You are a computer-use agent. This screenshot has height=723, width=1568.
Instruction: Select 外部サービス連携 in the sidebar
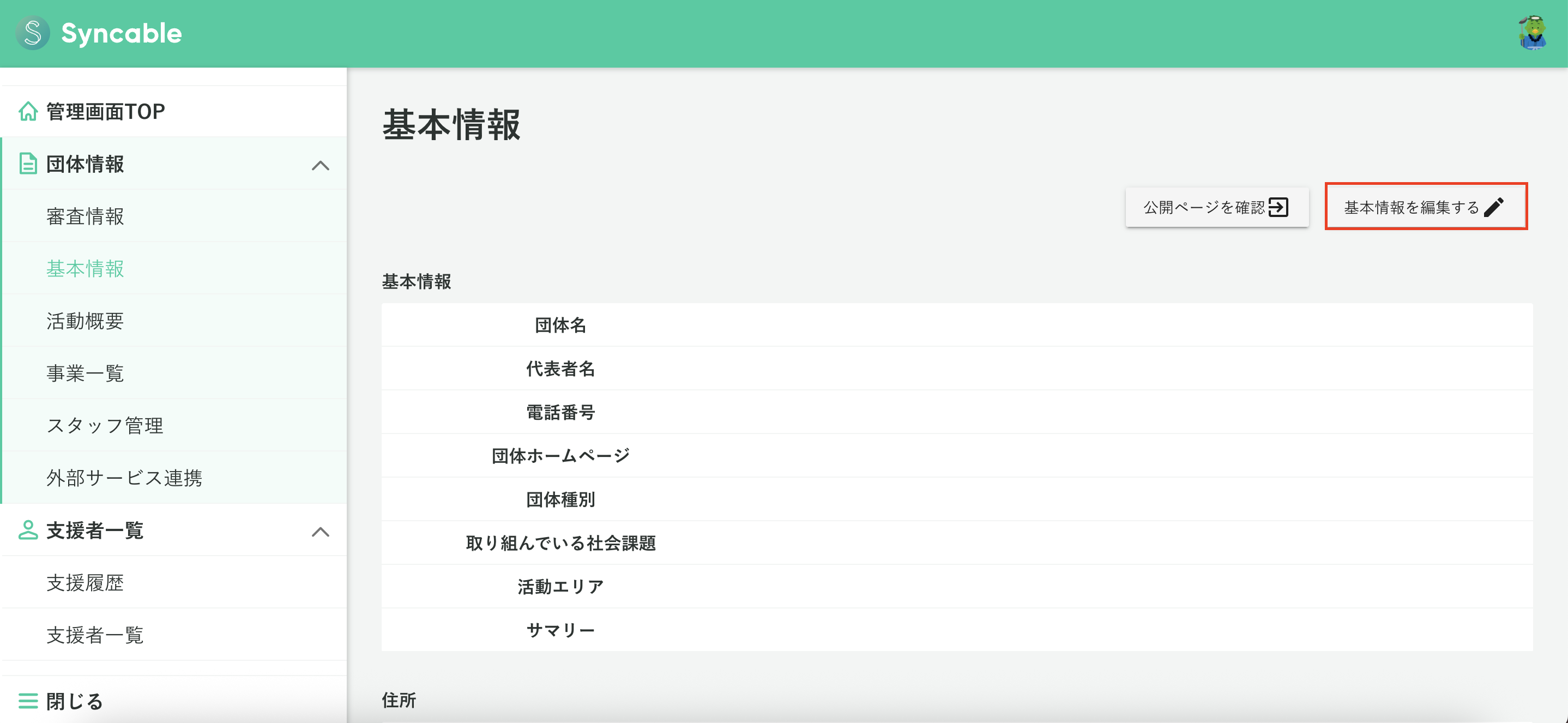125,478
